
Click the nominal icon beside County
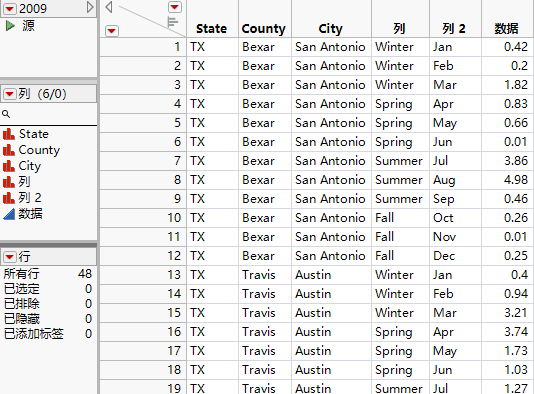pos(9,150)
